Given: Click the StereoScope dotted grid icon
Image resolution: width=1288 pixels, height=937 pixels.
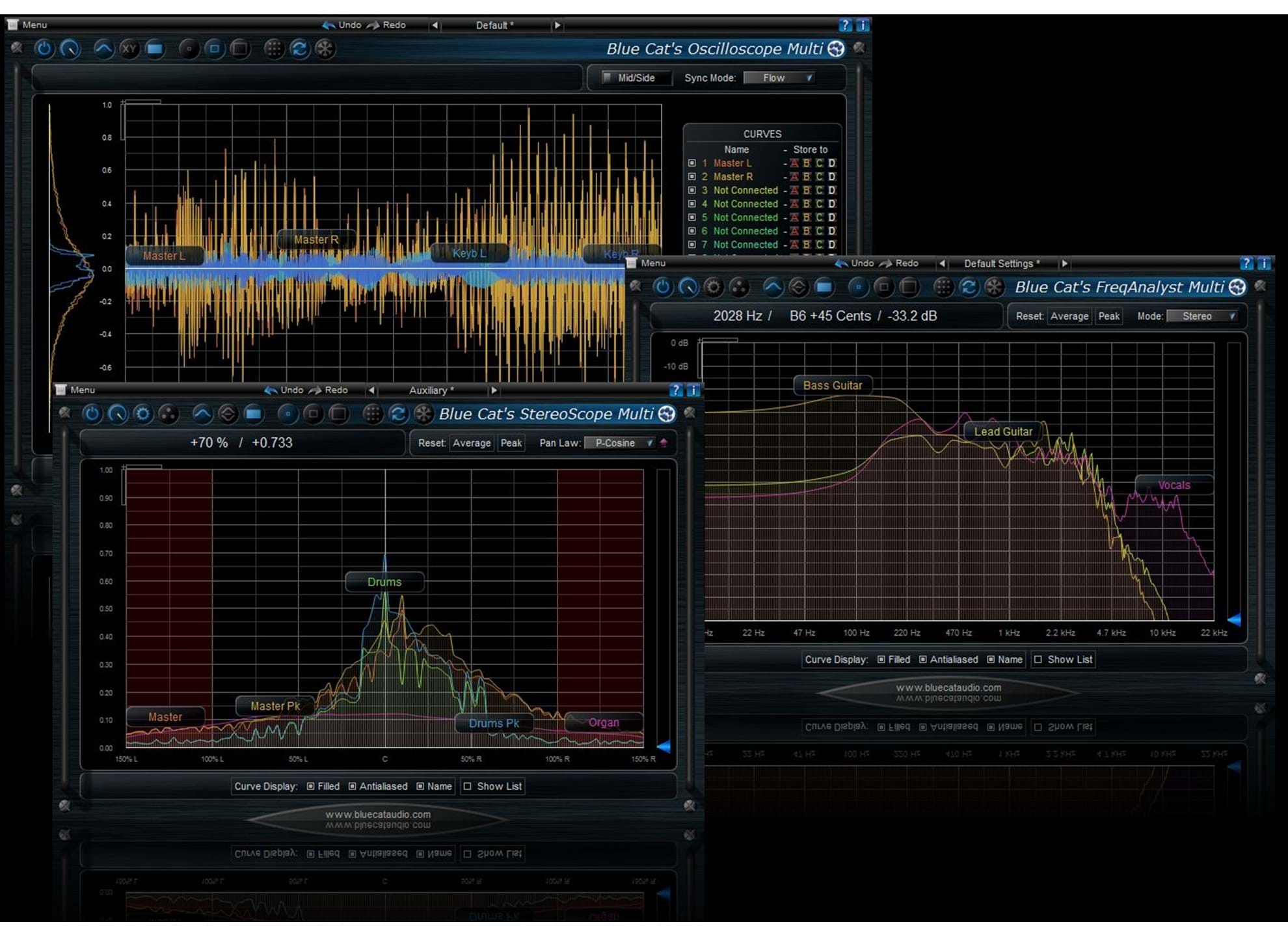Looking at the screenshot, I should [x=372, y=414].
